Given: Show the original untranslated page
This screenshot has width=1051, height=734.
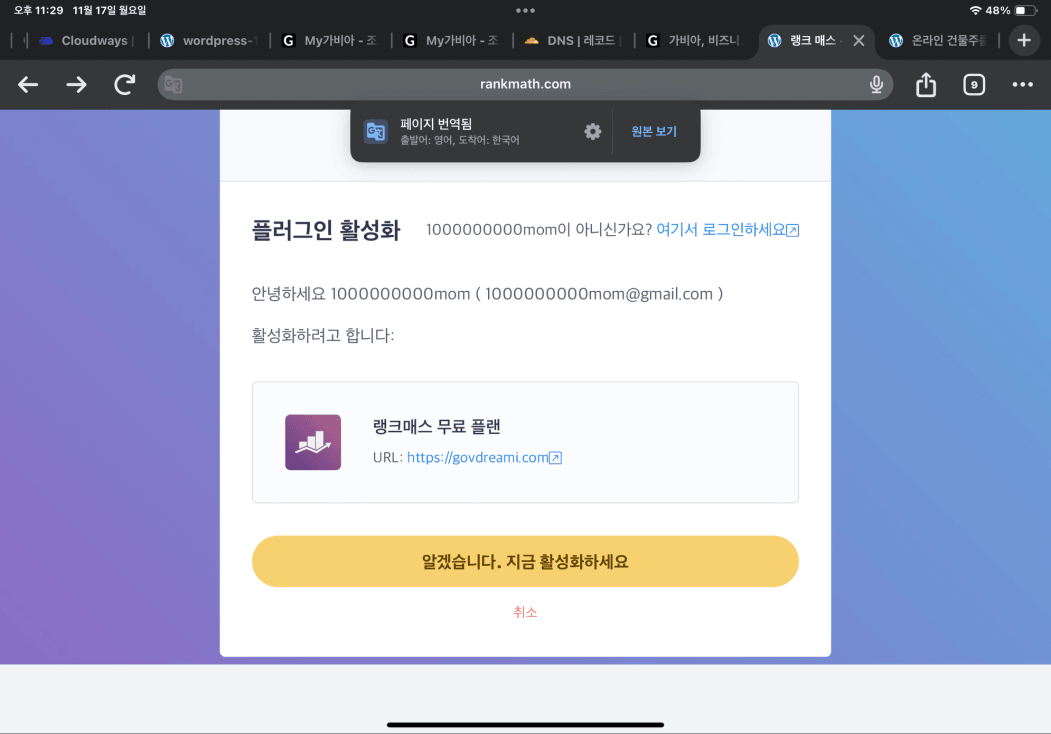Looking at the screenshot, I should (x=654, y=132).
